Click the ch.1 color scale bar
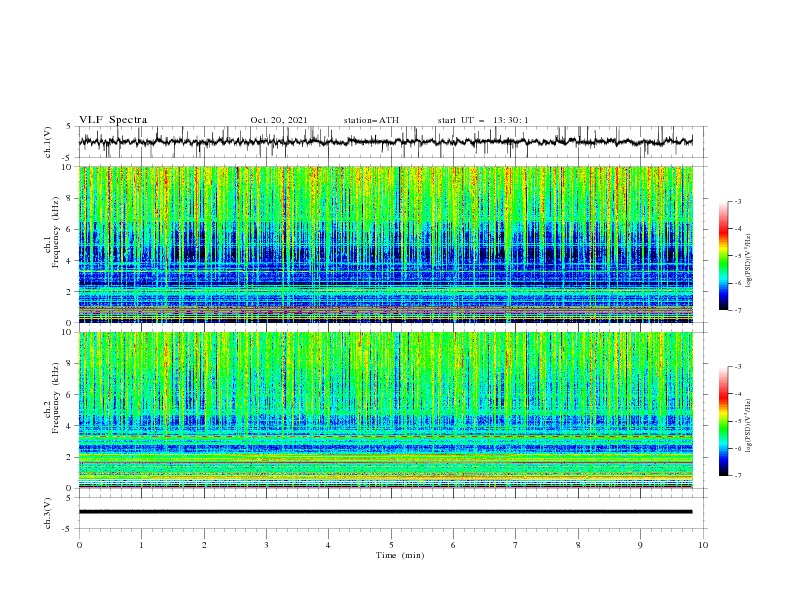This screenshot has width=792, height=612. [724, 256]
